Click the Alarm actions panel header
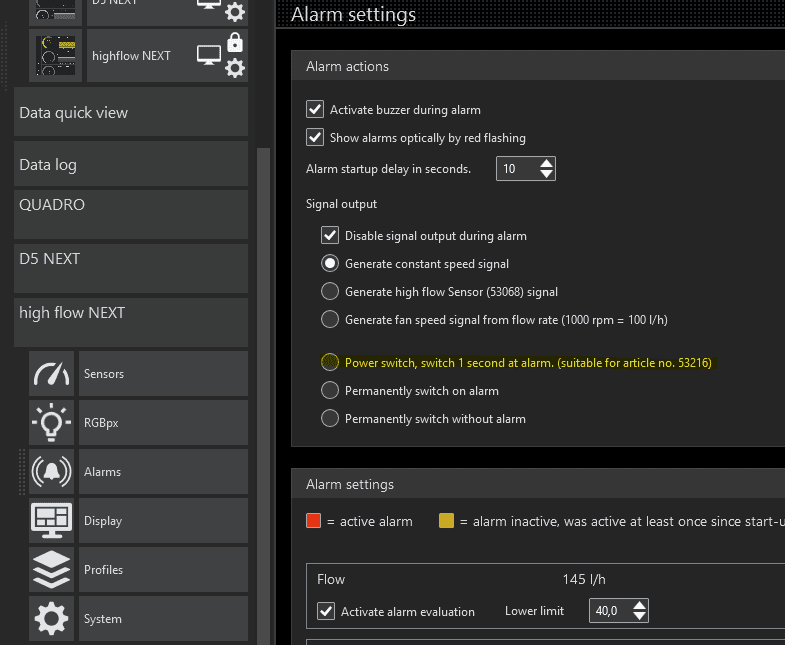The image size is (785, 645). coord(538,66)
